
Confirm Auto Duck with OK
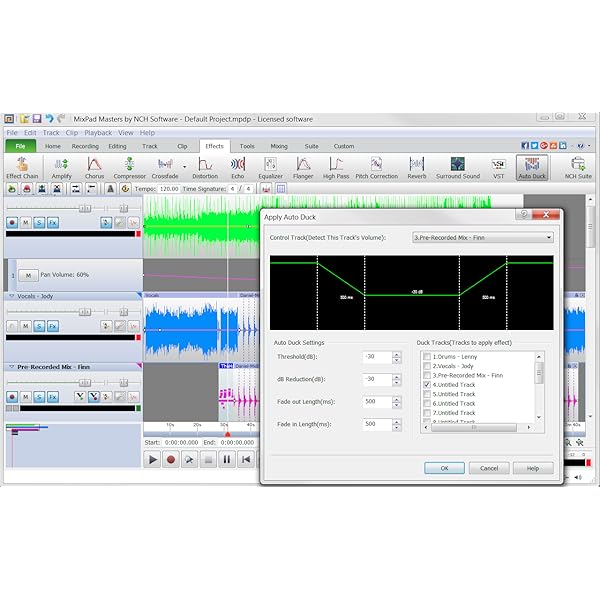coord(444,468)
